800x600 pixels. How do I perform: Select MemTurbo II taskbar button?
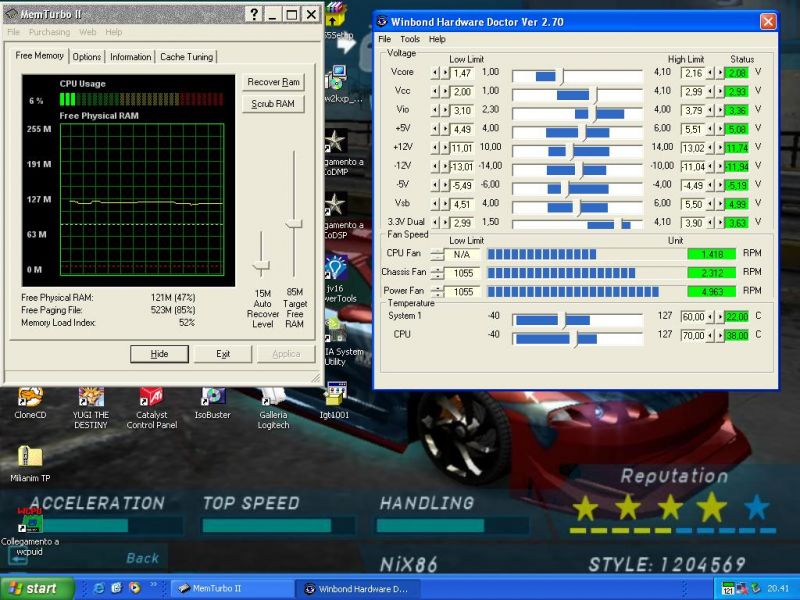point(231,588)
